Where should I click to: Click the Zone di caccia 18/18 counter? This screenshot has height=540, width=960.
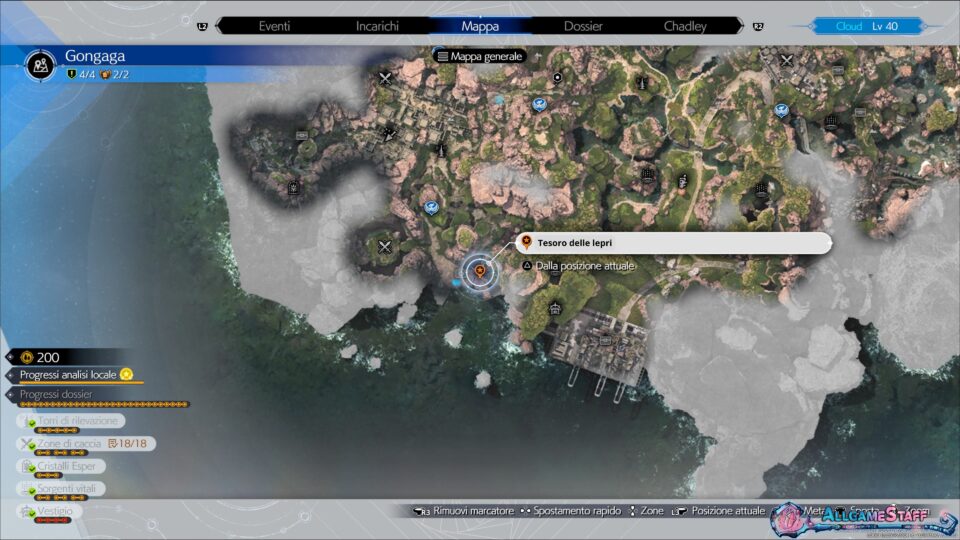[x=127, y=443]
